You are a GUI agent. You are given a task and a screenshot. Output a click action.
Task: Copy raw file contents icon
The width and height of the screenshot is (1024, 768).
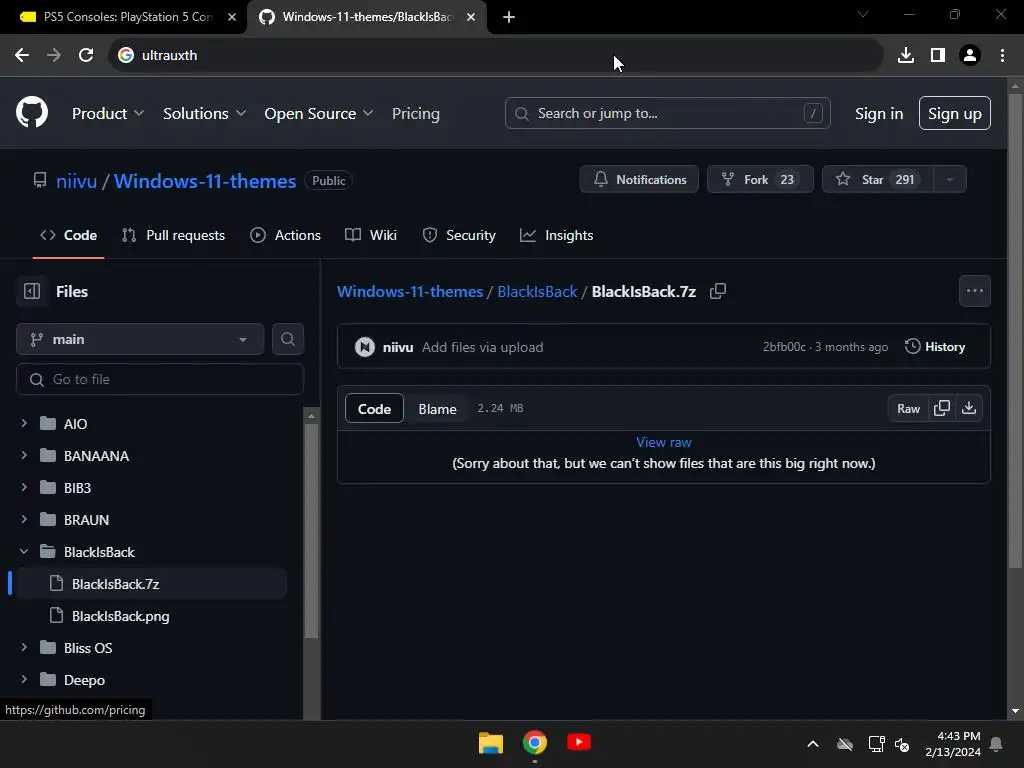pos(942,408)
